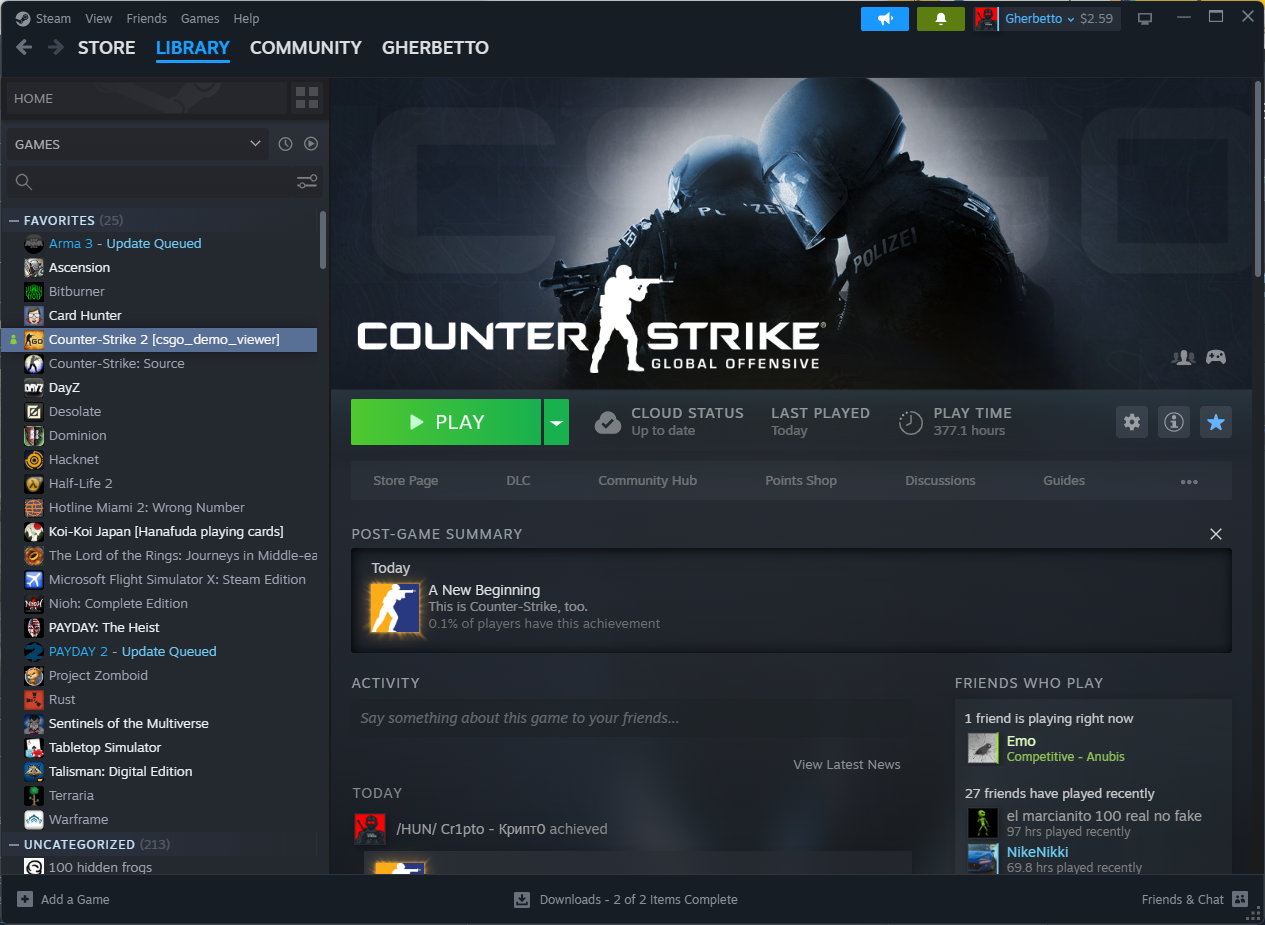Open the Games menu

click(200, 18)
